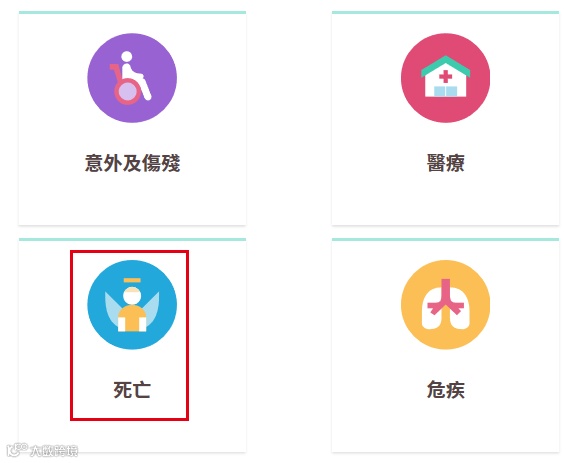
Task: Click the watermark logo at bottom left
Action: coord(42,450)
